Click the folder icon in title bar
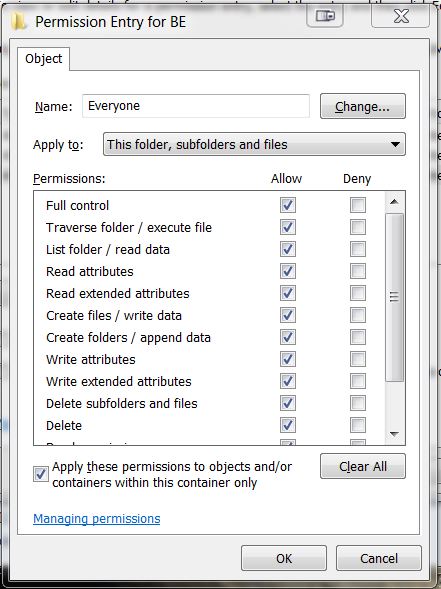441x589 pixels. tap(18, 21)
